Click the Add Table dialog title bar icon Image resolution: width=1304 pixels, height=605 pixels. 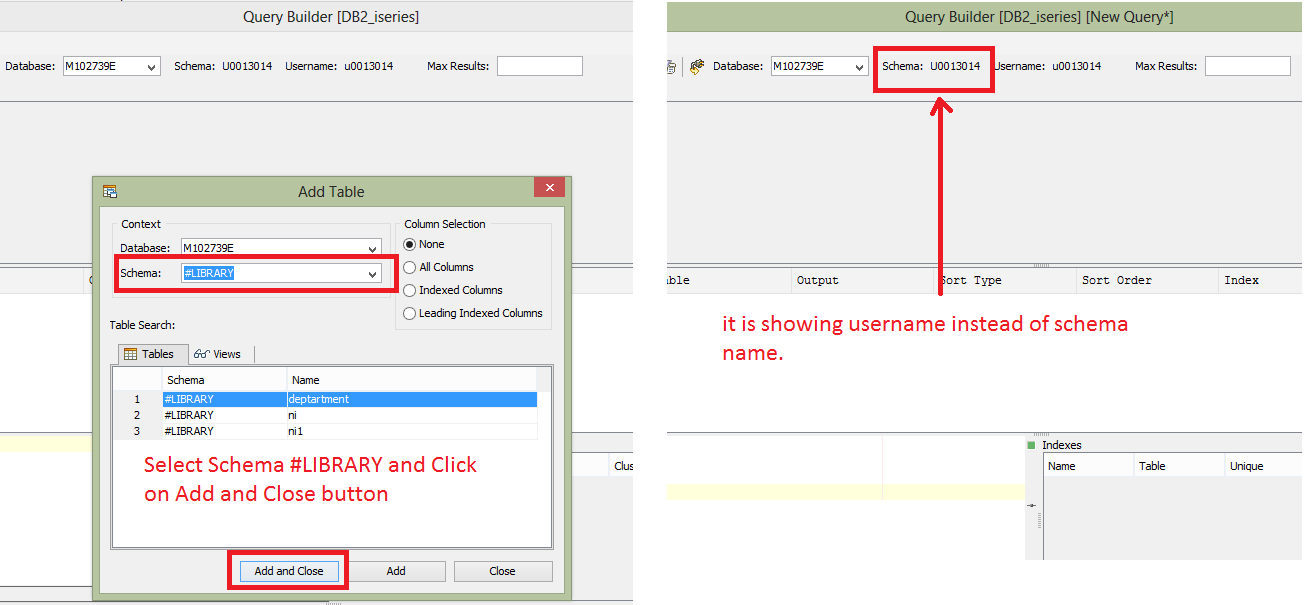(110, 191)
